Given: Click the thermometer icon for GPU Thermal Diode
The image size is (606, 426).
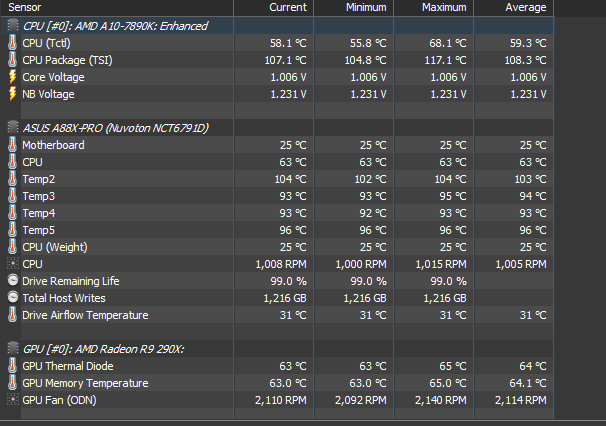Looking at the screenshot, I should click(x=12, y=366).
